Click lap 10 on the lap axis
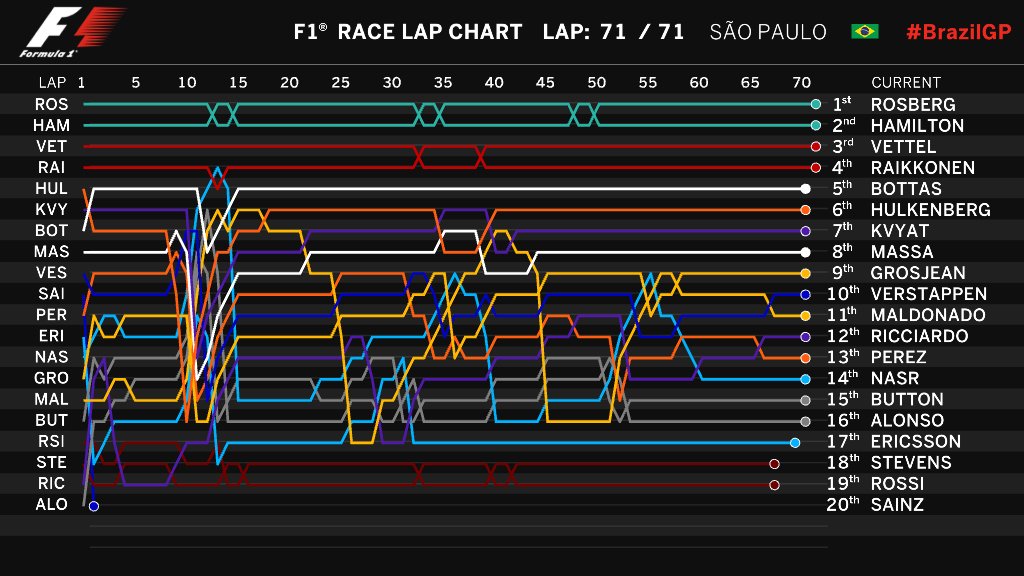Viewport: 1024px width, 576px height. (x=187, y=82)
